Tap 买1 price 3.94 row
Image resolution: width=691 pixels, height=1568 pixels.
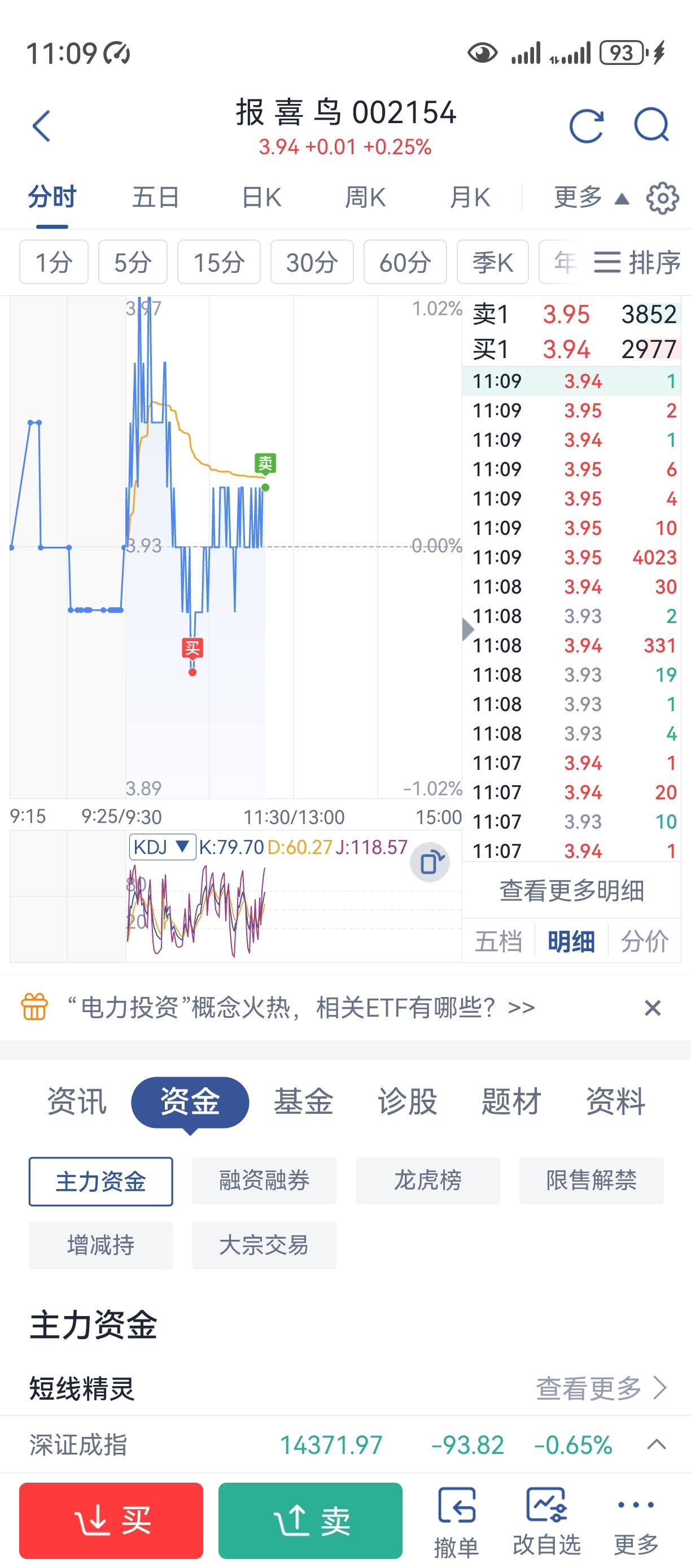572,350
